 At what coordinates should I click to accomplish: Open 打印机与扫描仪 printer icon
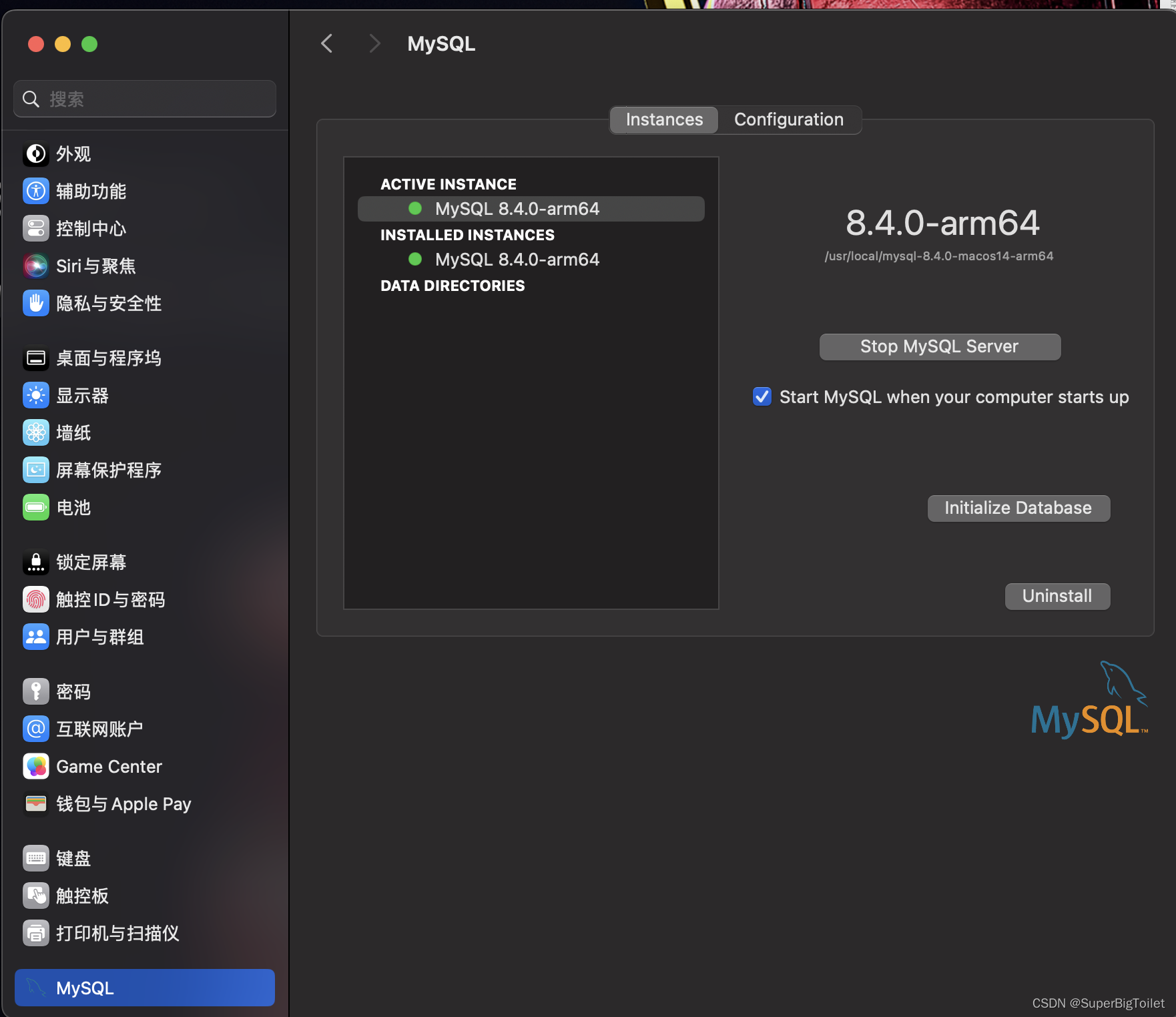pyautogui.click(x=36, y=934)
